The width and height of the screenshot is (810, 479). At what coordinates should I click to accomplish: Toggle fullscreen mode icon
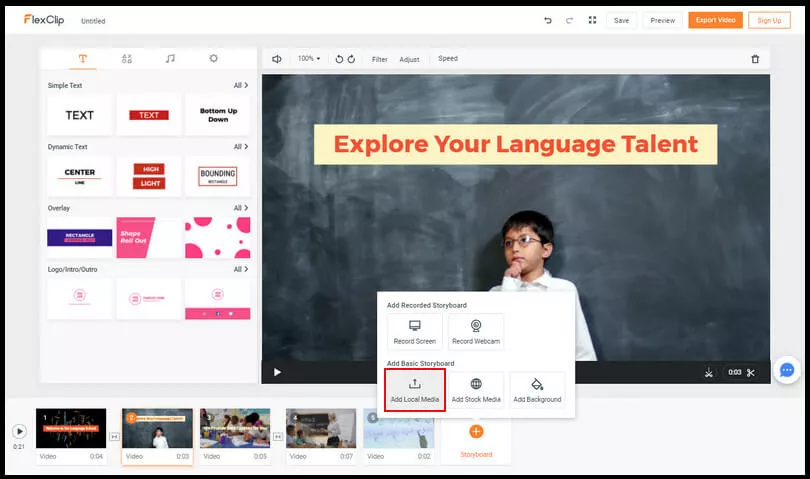coord(592,20)
